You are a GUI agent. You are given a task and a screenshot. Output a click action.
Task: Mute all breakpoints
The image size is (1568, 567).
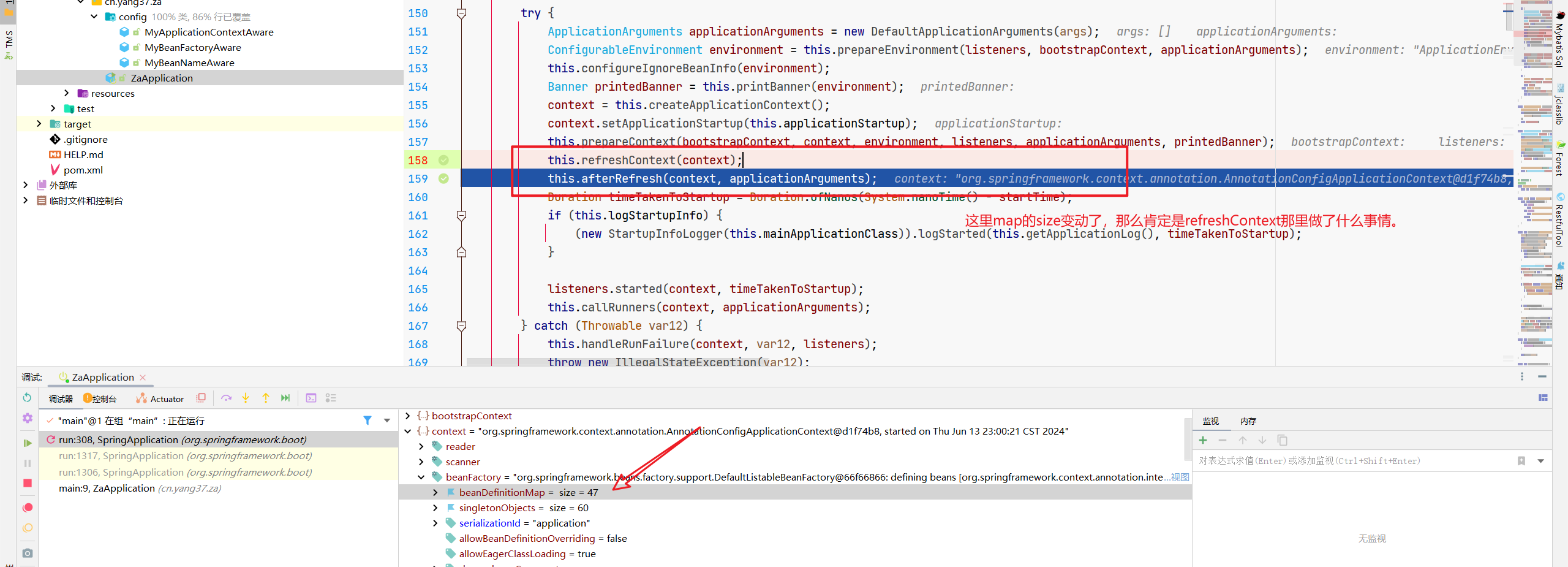pyautogui.click(x=27, y=528)
